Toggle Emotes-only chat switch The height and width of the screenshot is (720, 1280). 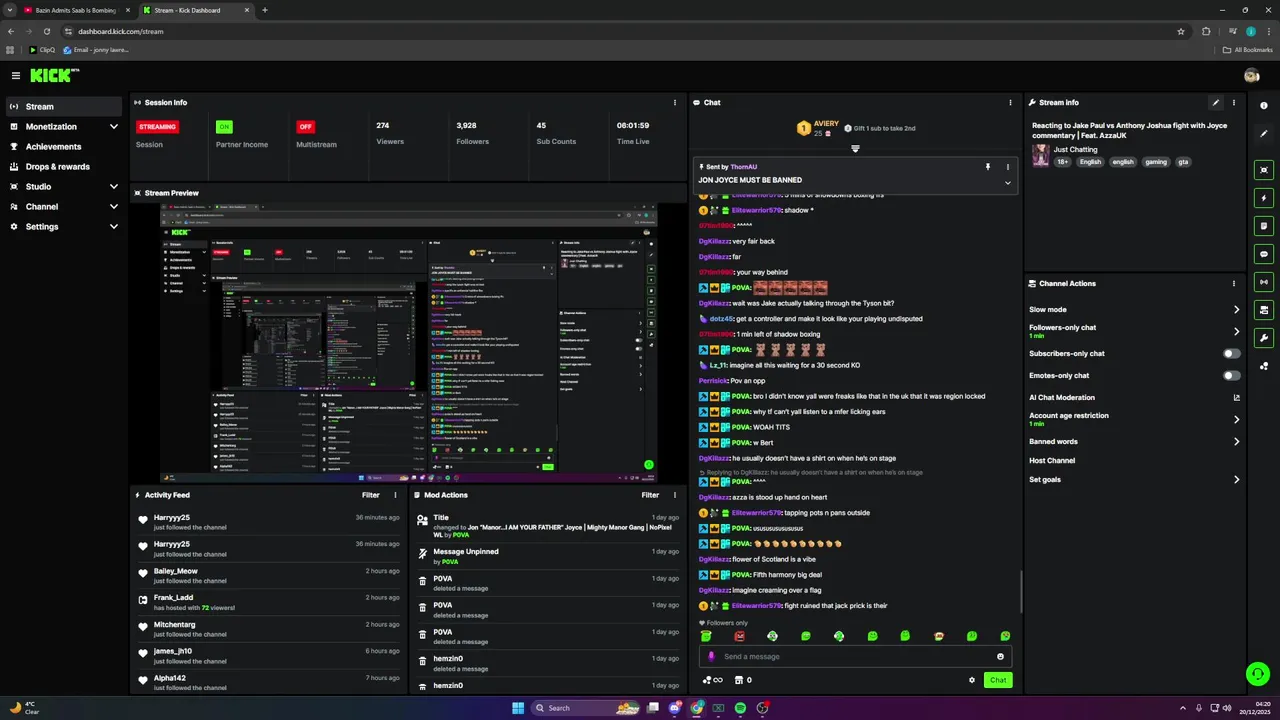1232,375
